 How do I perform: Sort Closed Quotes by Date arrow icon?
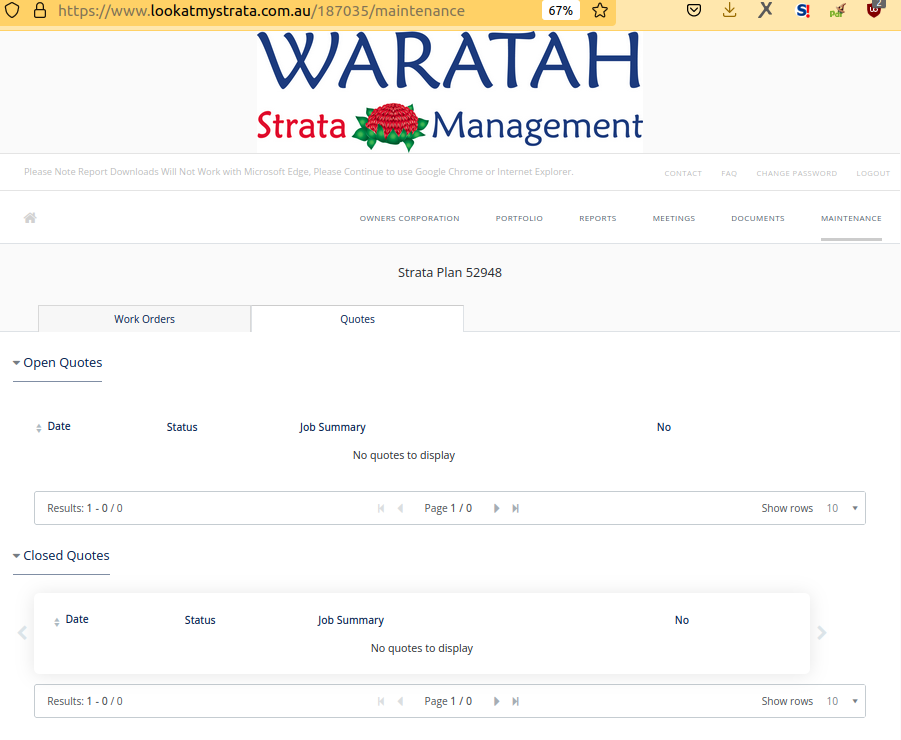pyautogui.click(x=56, y=622)
